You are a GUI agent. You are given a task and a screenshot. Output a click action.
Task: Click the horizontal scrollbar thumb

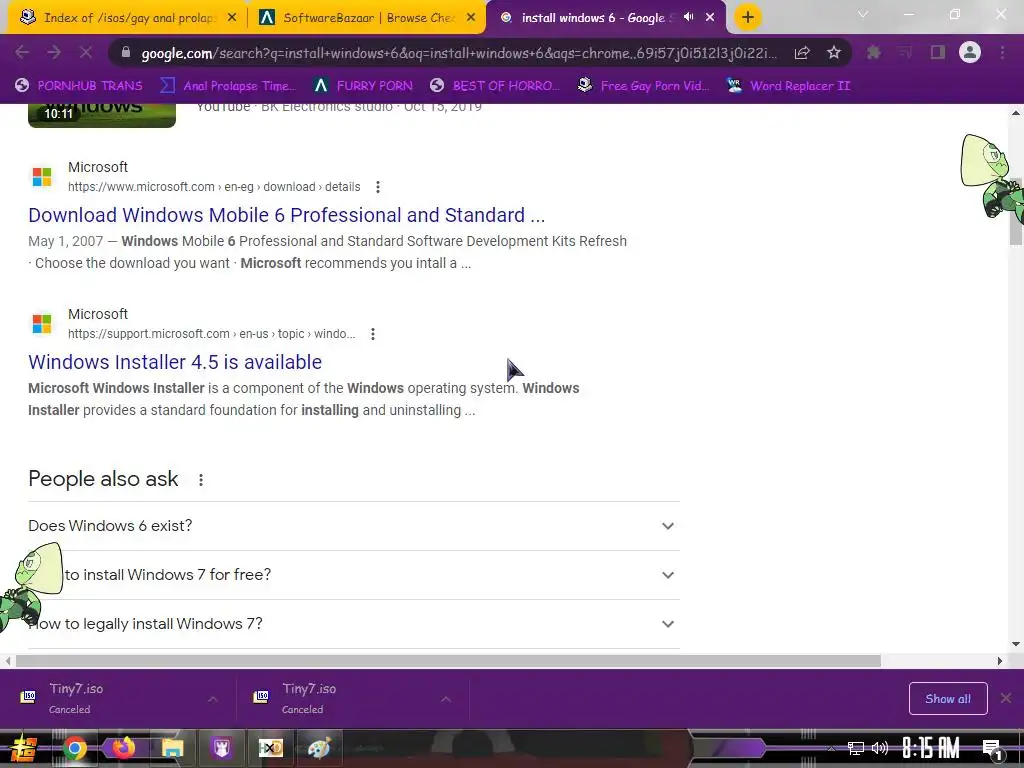click(x=448, y=661)
